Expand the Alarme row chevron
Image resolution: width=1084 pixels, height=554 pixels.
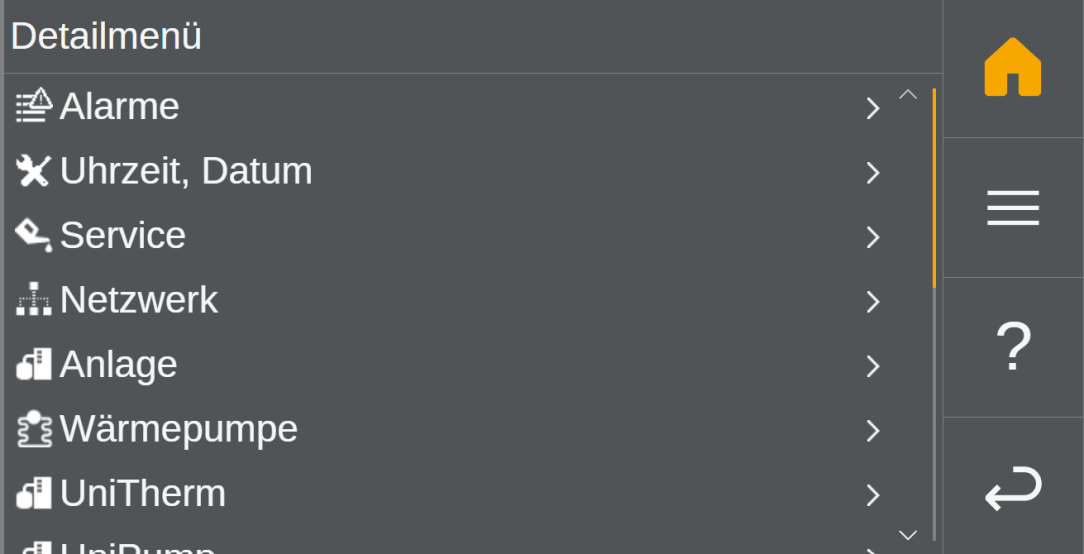pos(873,108)
